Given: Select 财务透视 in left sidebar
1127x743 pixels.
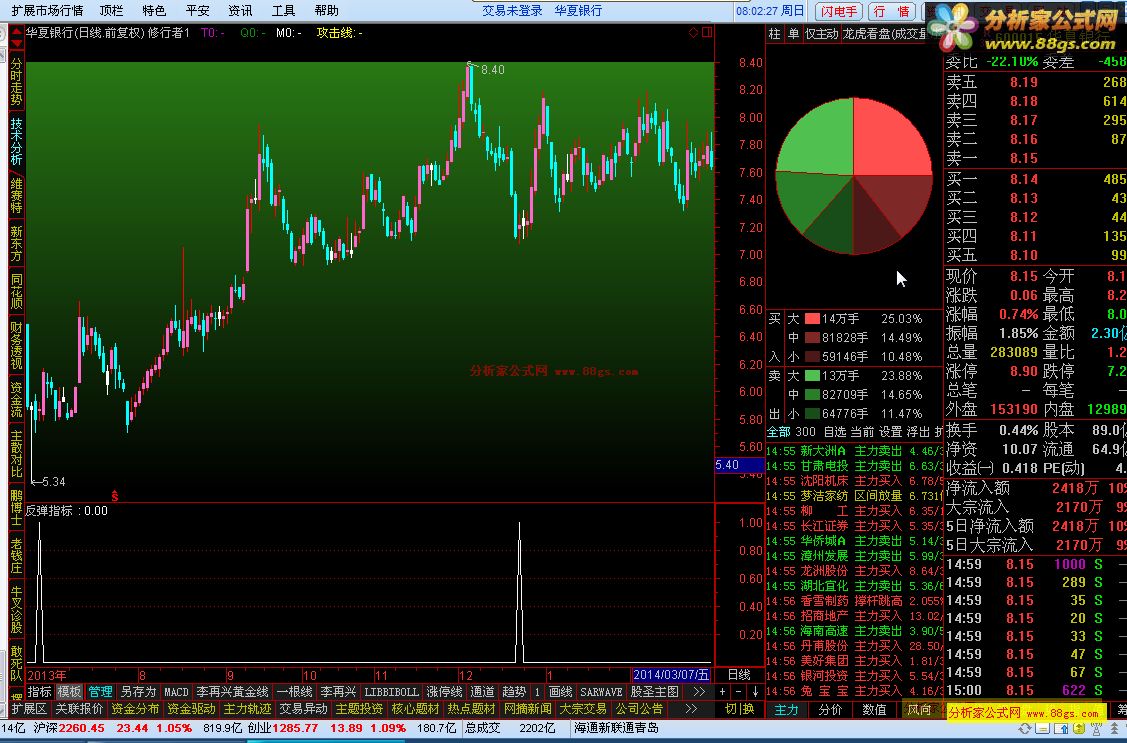Looking at the screenshot, I should [x=17, y=345].
